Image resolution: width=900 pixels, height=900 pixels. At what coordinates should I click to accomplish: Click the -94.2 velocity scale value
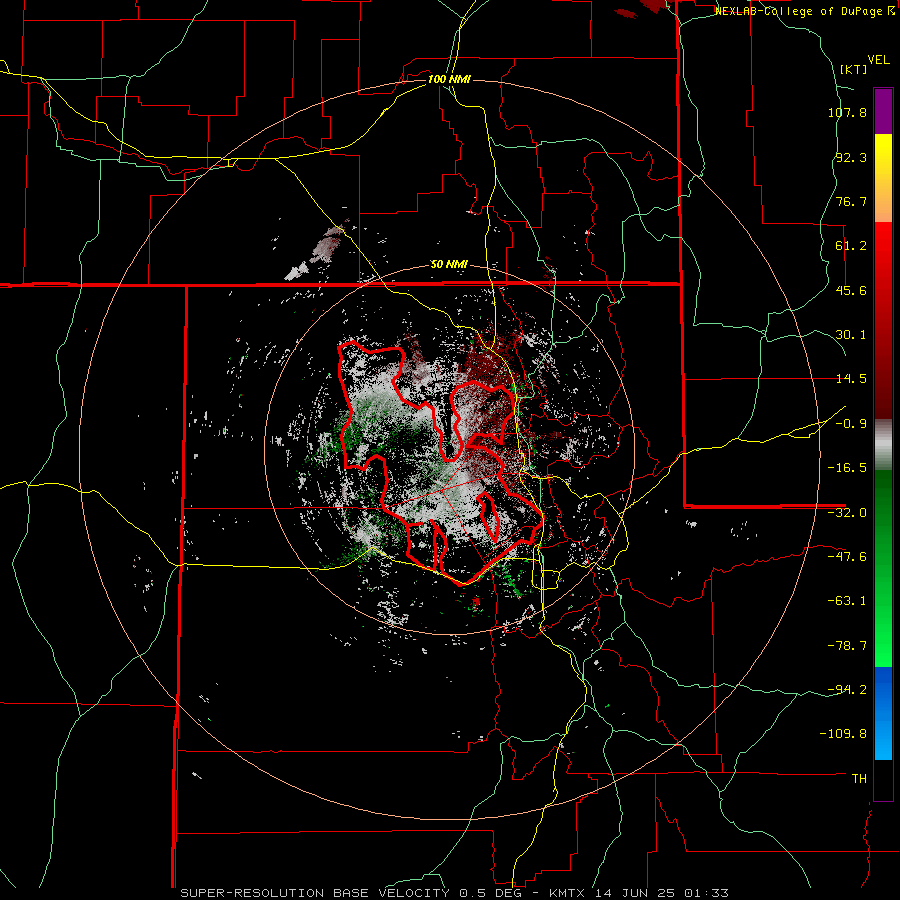tap(847, 689)
